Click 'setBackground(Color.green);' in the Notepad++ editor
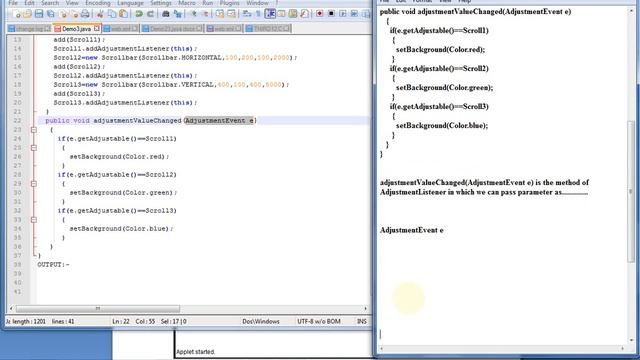 pos(123,193)
